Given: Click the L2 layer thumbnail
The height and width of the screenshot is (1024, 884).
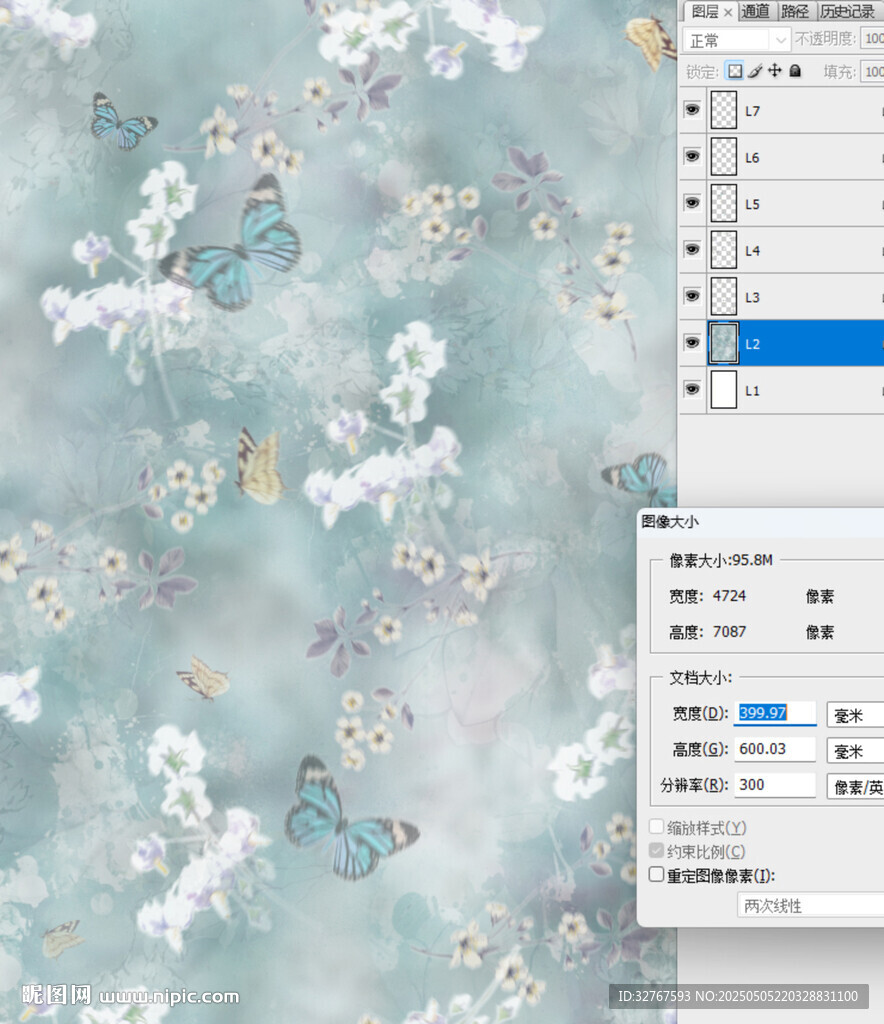Looking at the screenshot, I should click(723, 343).
